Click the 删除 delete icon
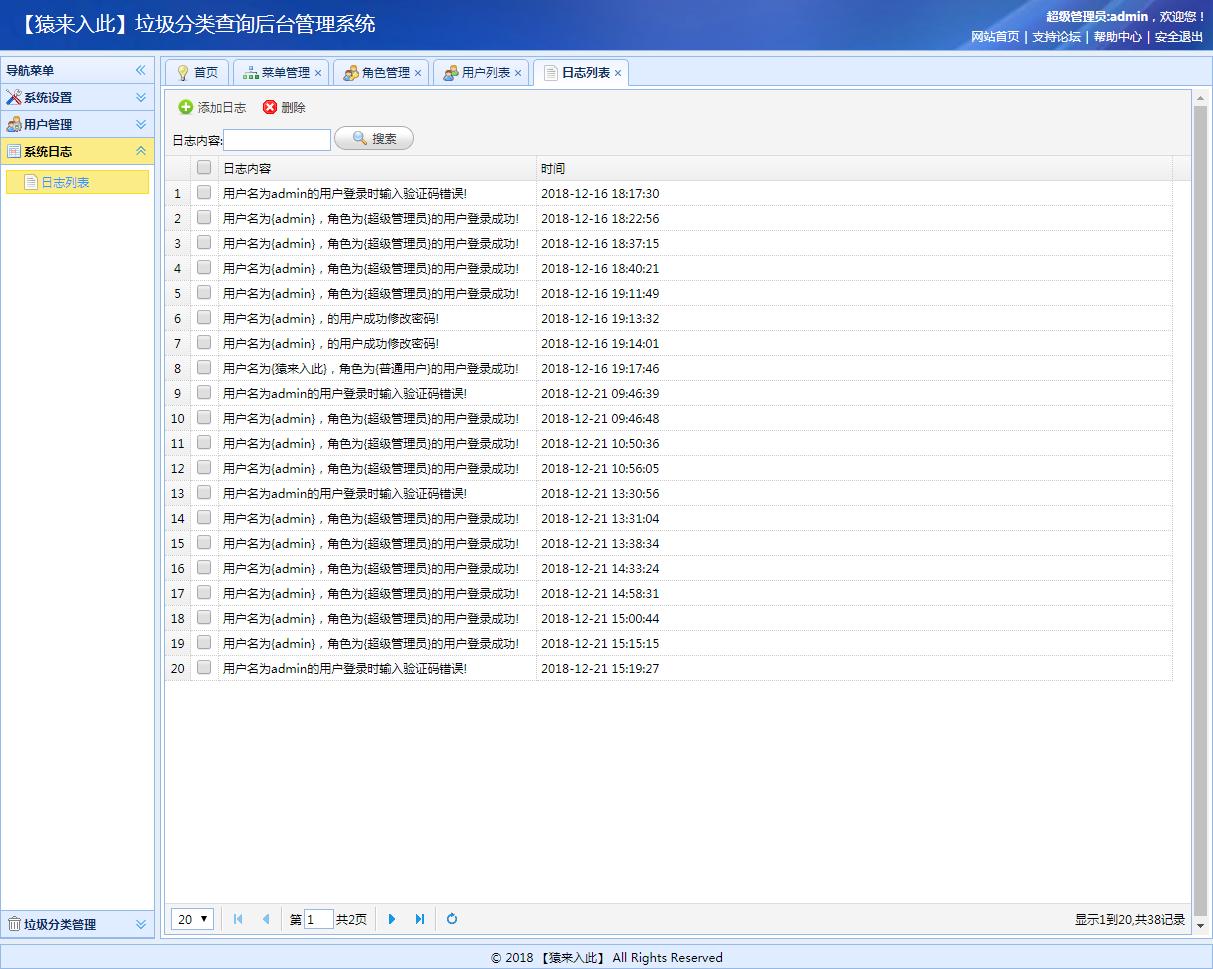1213x969 pixels. (x=268, y=107)
